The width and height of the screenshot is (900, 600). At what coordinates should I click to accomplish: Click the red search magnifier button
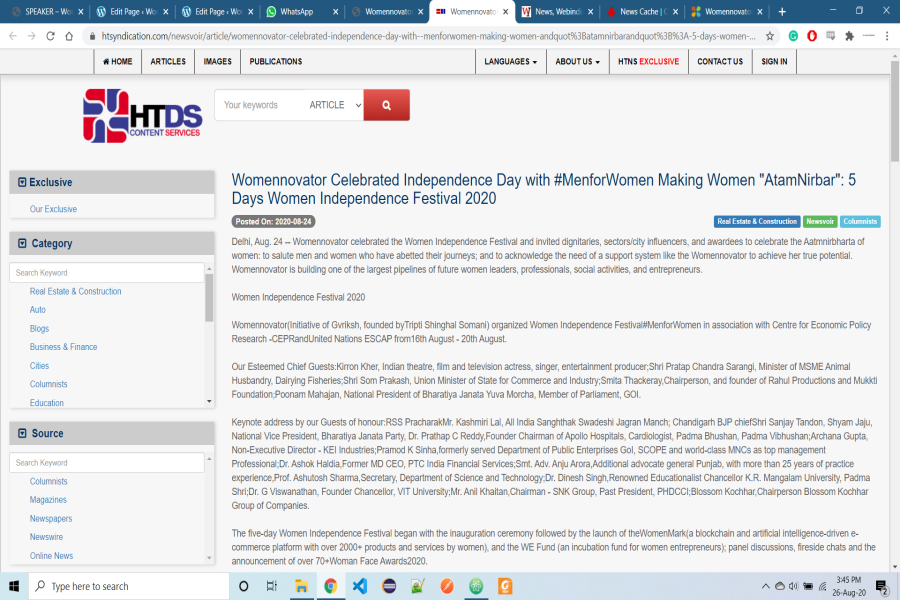tap(386, 105)
